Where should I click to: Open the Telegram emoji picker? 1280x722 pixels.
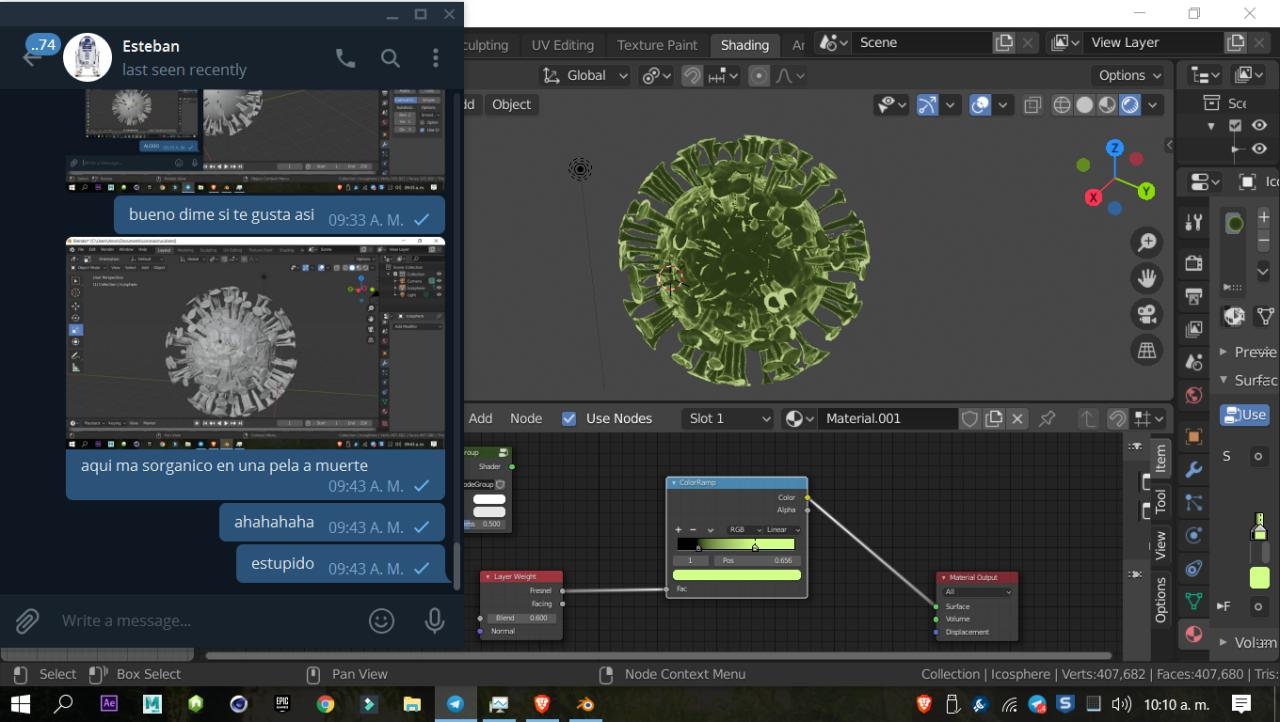tap(381, 621)
